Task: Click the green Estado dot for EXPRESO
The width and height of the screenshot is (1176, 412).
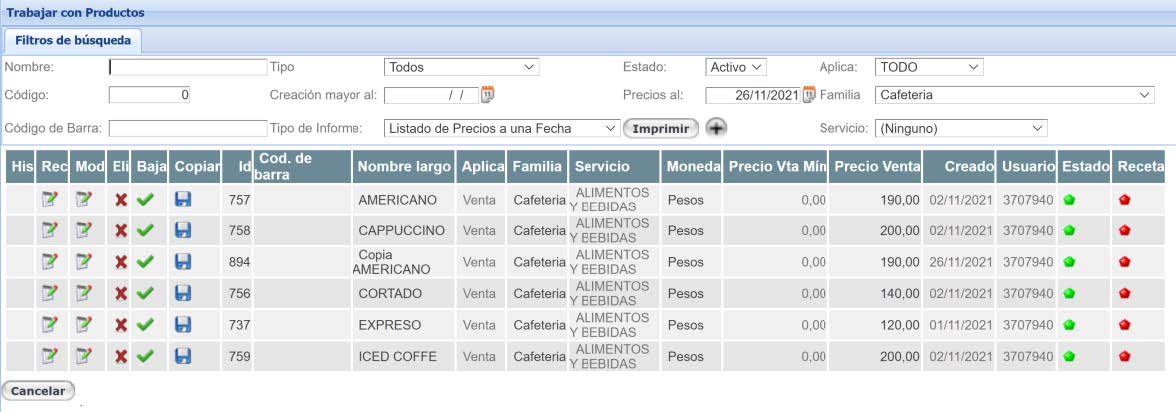Action: [1070, 325]
